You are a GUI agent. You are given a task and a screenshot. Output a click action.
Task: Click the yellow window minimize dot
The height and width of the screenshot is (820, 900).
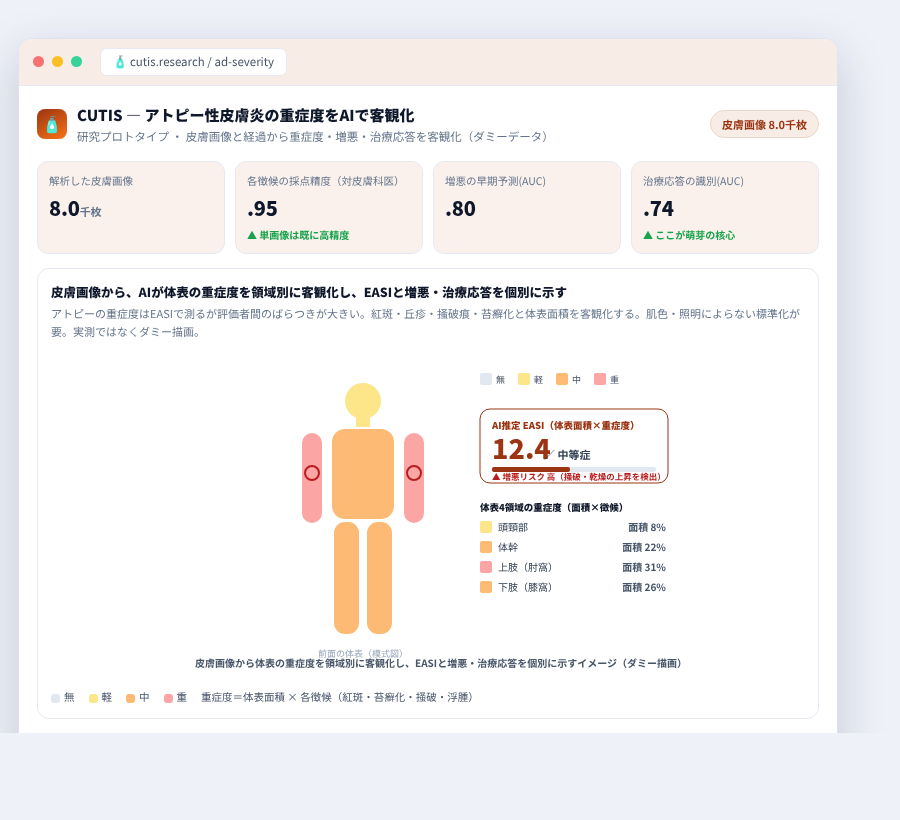click(57, 61)
